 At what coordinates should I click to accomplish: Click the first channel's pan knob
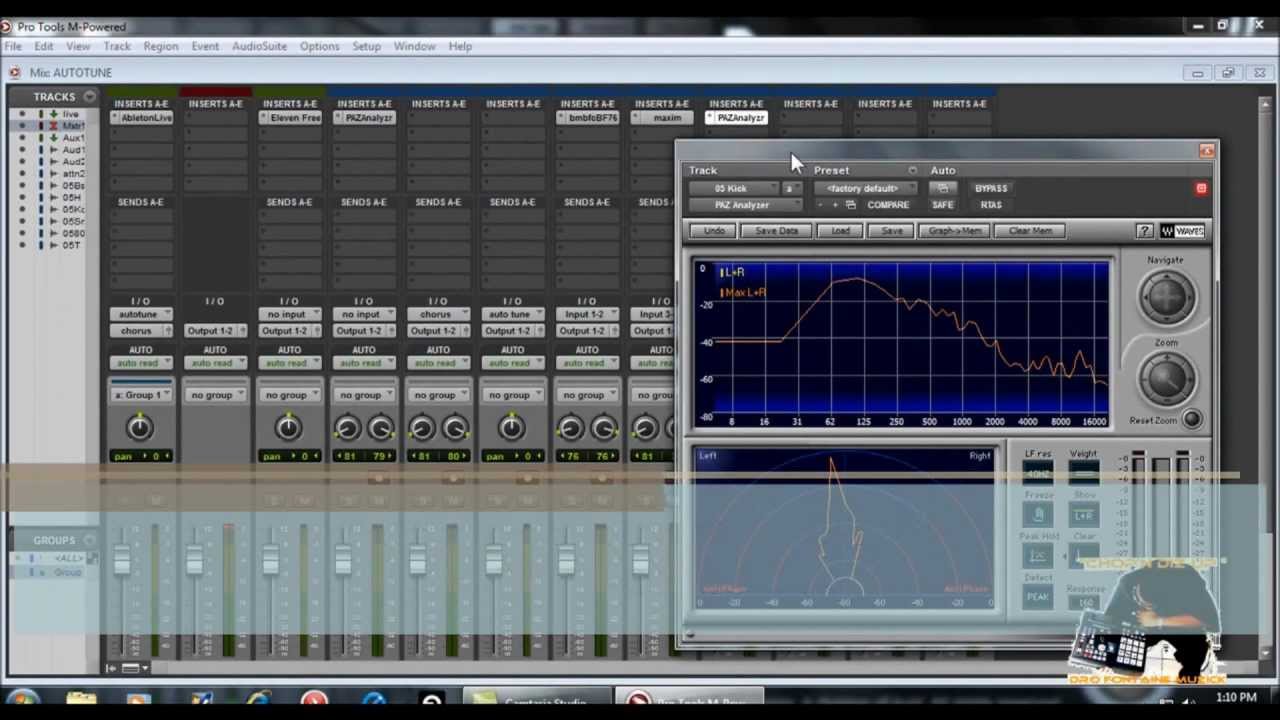coord(140,429)
